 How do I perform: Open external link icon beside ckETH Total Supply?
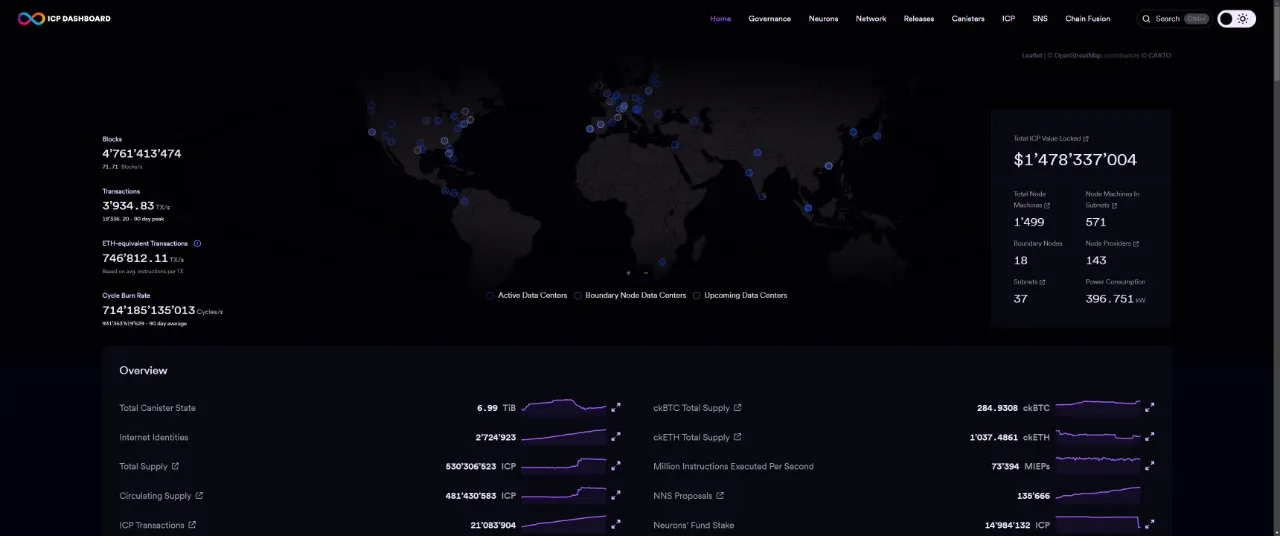point(738,436)
